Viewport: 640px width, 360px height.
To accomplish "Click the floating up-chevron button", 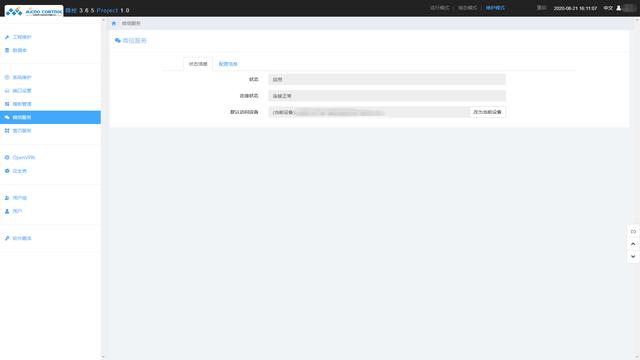I will (x=633, y=244).
